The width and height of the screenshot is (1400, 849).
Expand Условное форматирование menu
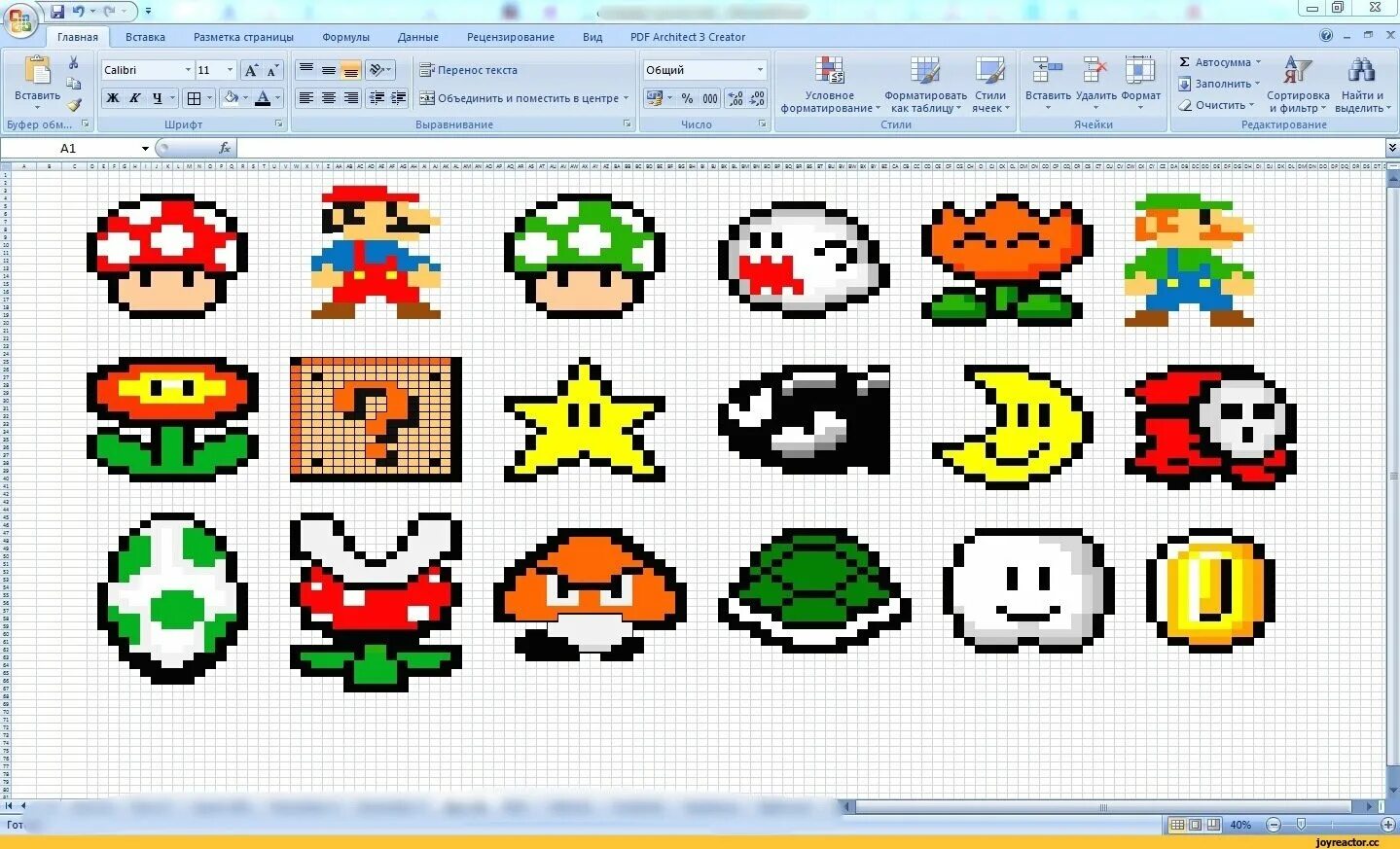(829, 85)
